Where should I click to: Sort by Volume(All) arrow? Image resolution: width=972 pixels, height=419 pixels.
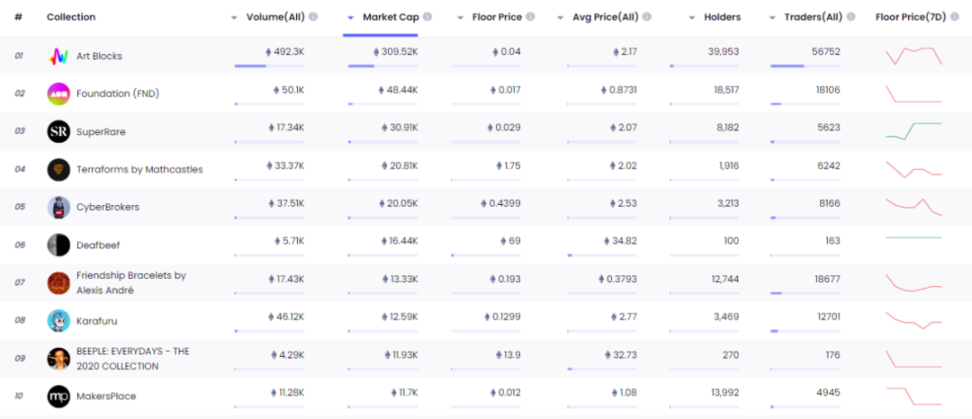[234, 18]
